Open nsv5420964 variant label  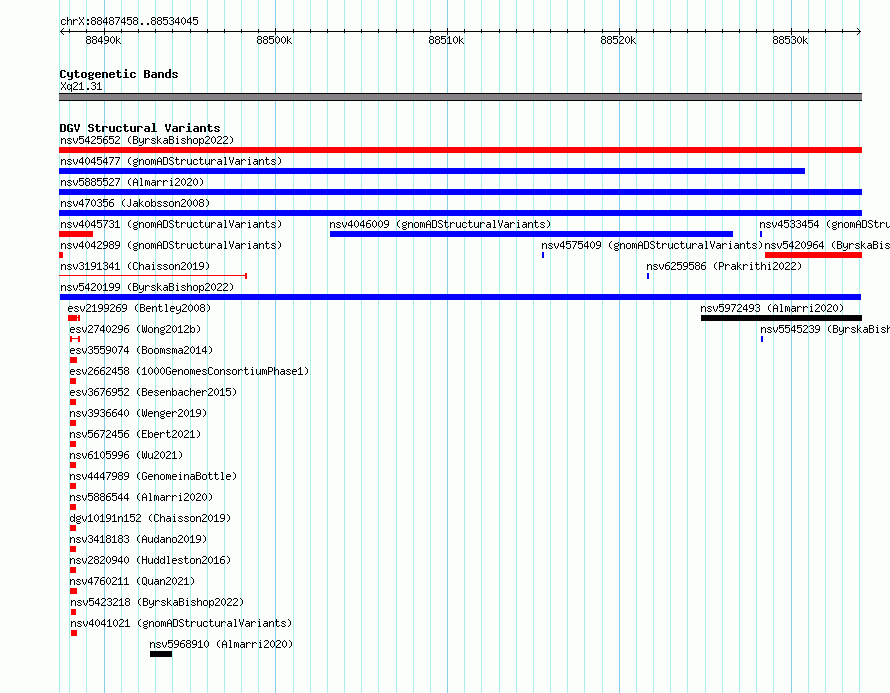pos(827,245)
